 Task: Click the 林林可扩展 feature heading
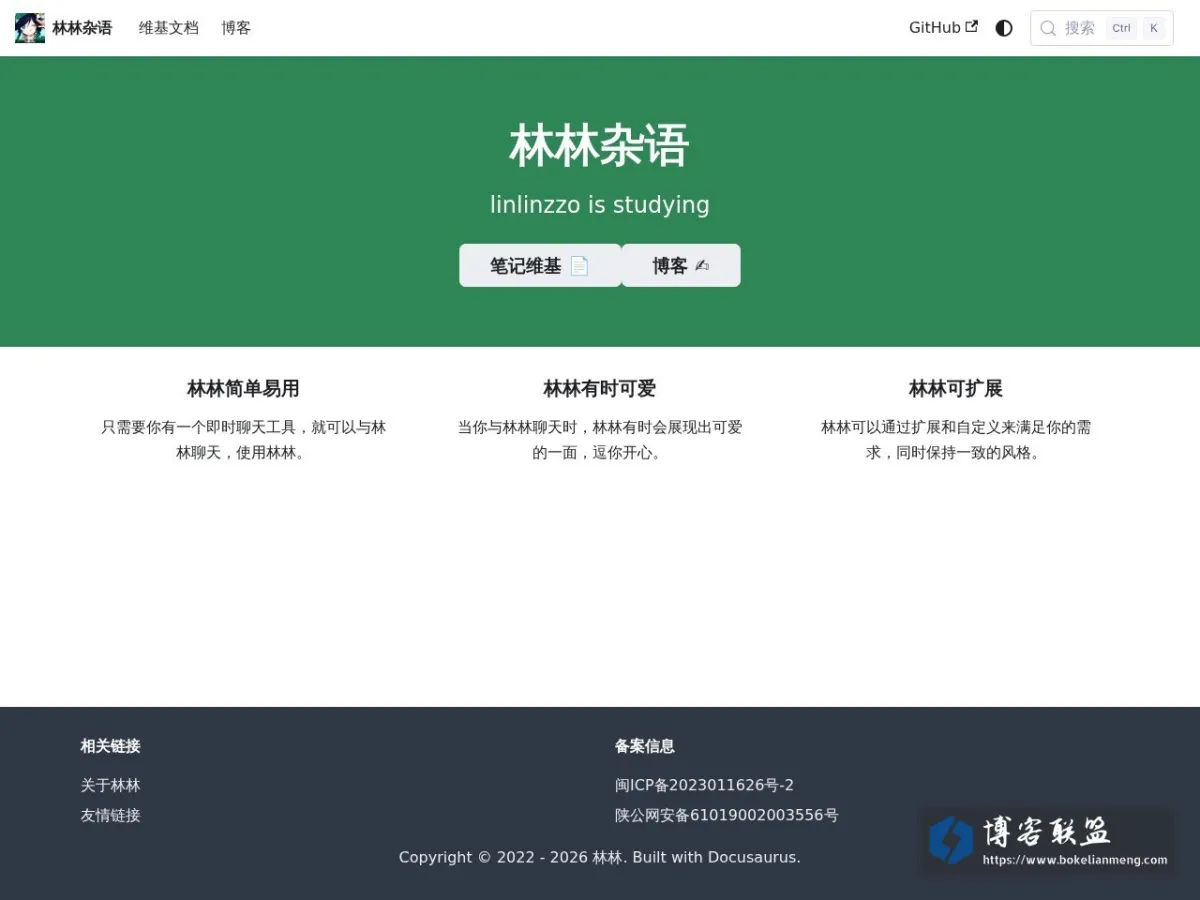pyautogui.click(x=956, y=388)
